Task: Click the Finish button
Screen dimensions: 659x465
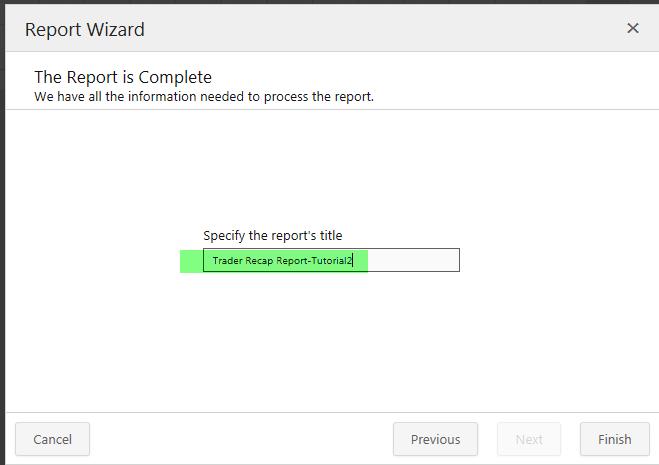Action: pos(614,439)
